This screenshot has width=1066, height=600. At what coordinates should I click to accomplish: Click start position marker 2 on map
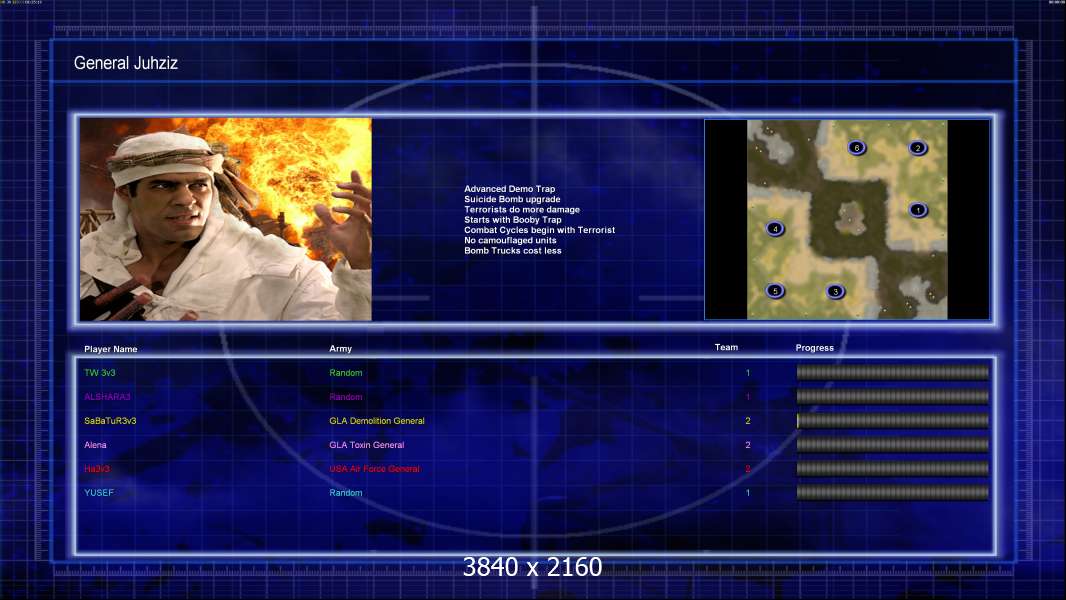pyautogui.click(x=918, y=148)
